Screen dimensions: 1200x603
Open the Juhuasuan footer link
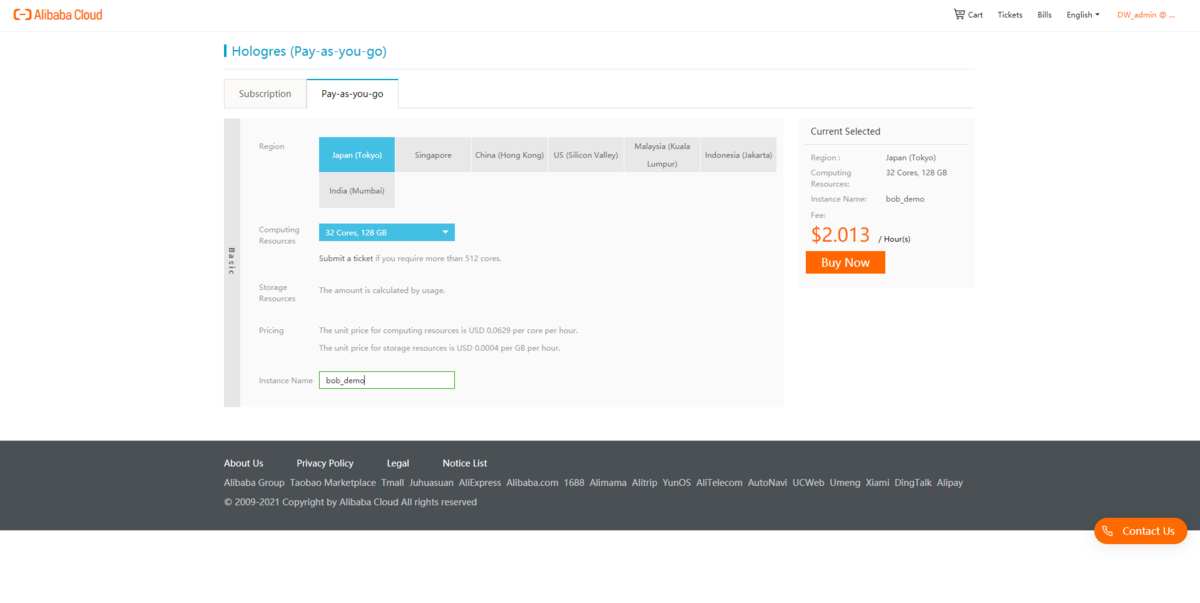[431, 482]
